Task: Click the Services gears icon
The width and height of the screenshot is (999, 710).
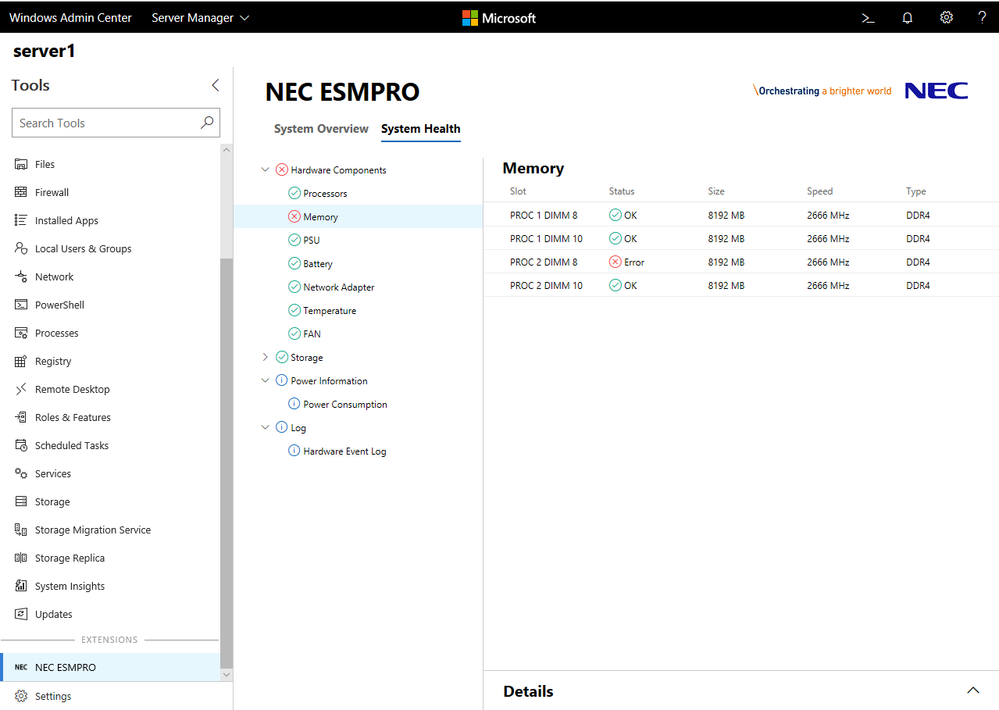Action: pos(21,473)
